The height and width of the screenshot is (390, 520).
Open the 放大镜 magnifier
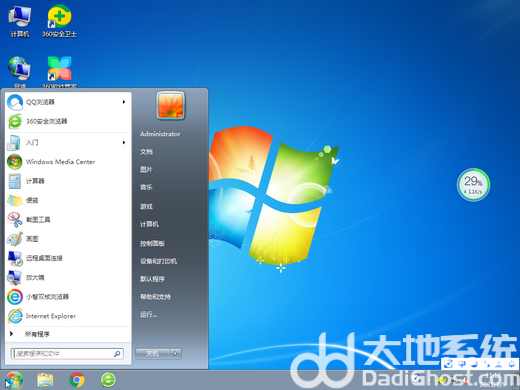point(67,278)
